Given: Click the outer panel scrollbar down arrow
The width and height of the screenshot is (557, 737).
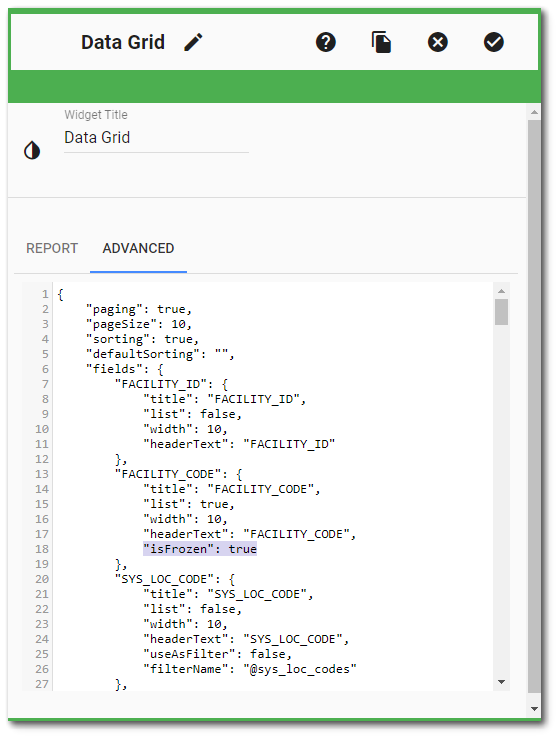Looking at the screenshot, I should [534, 709].
